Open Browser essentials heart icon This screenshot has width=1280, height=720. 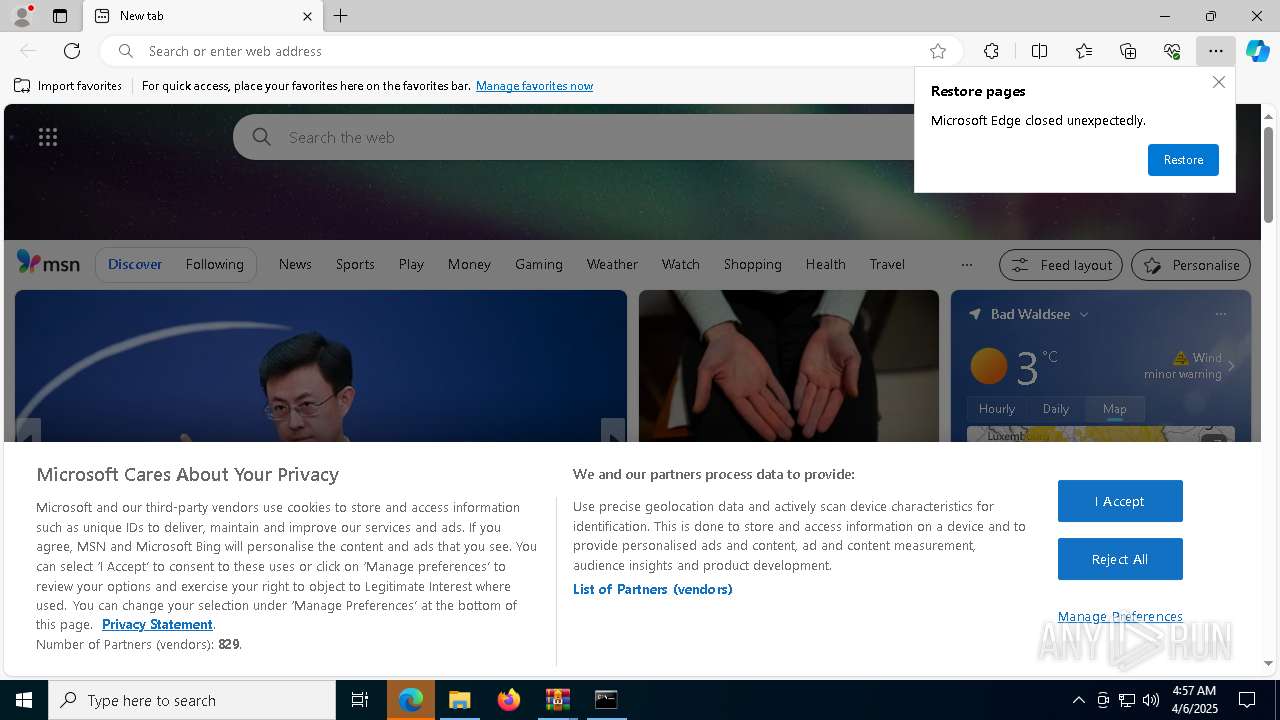click(1172, 51)
